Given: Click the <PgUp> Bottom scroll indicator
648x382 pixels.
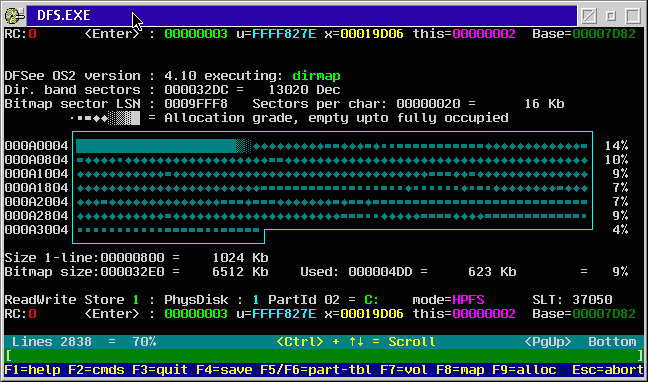Looking at the screenshot, I should click(x=580, y=342).
